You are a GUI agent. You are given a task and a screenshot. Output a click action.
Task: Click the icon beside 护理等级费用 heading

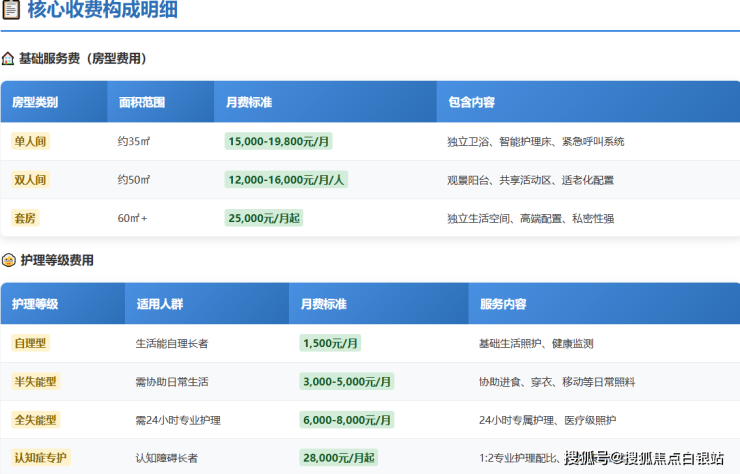pos(8,261)
